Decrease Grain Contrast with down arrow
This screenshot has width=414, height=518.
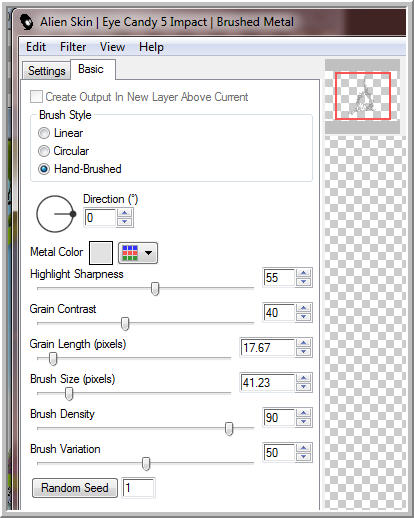tap(303, 317)
